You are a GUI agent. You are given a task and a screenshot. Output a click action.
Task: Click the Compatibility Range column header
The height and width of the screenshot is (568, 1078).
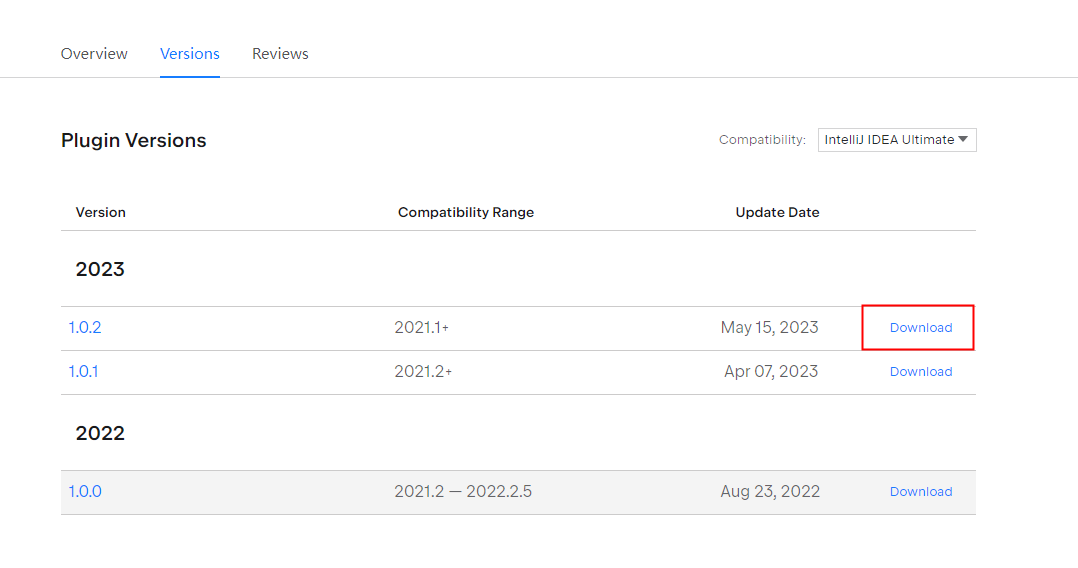(465, 212)
